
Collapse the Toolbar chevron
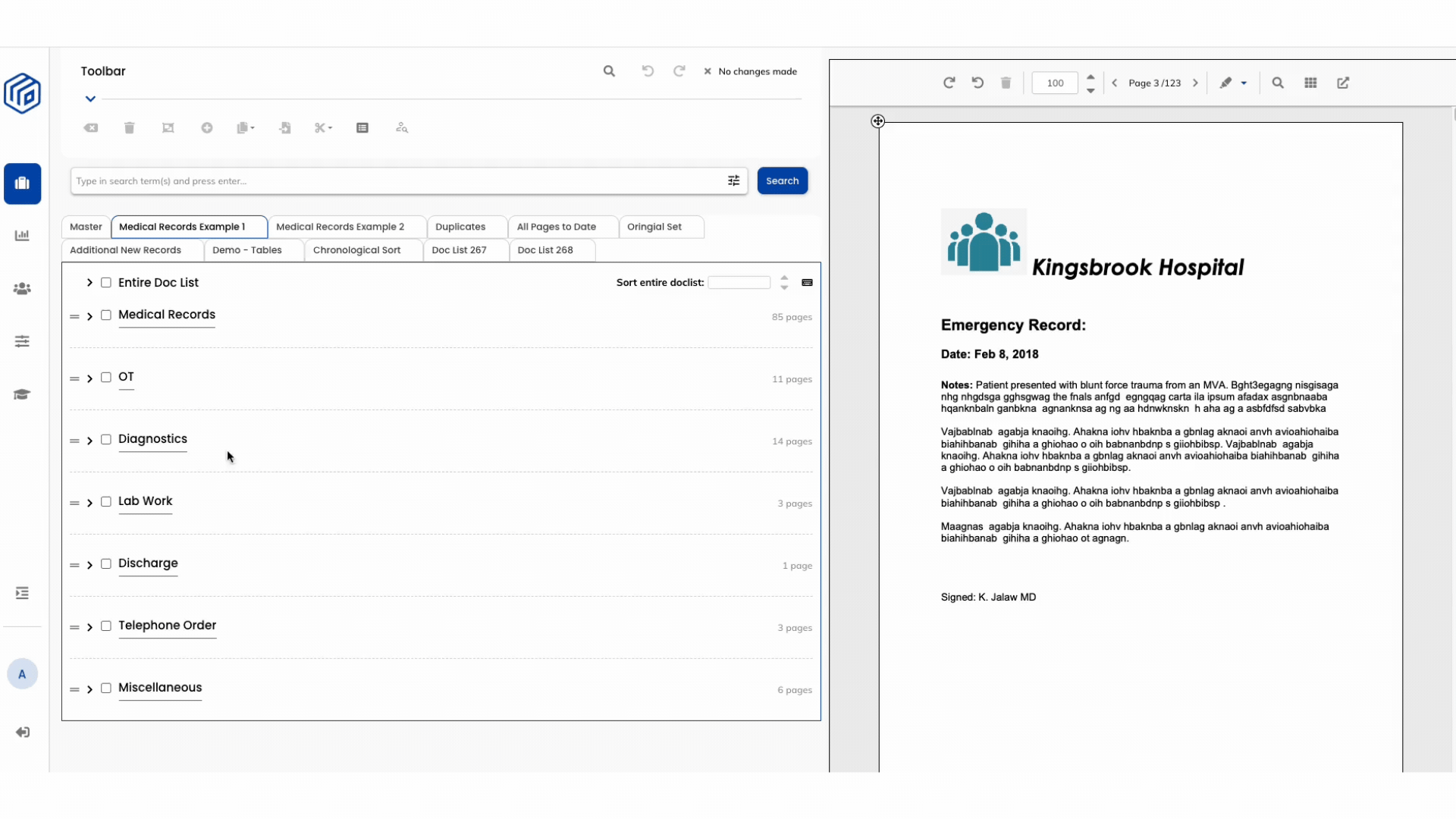[90, 99]
